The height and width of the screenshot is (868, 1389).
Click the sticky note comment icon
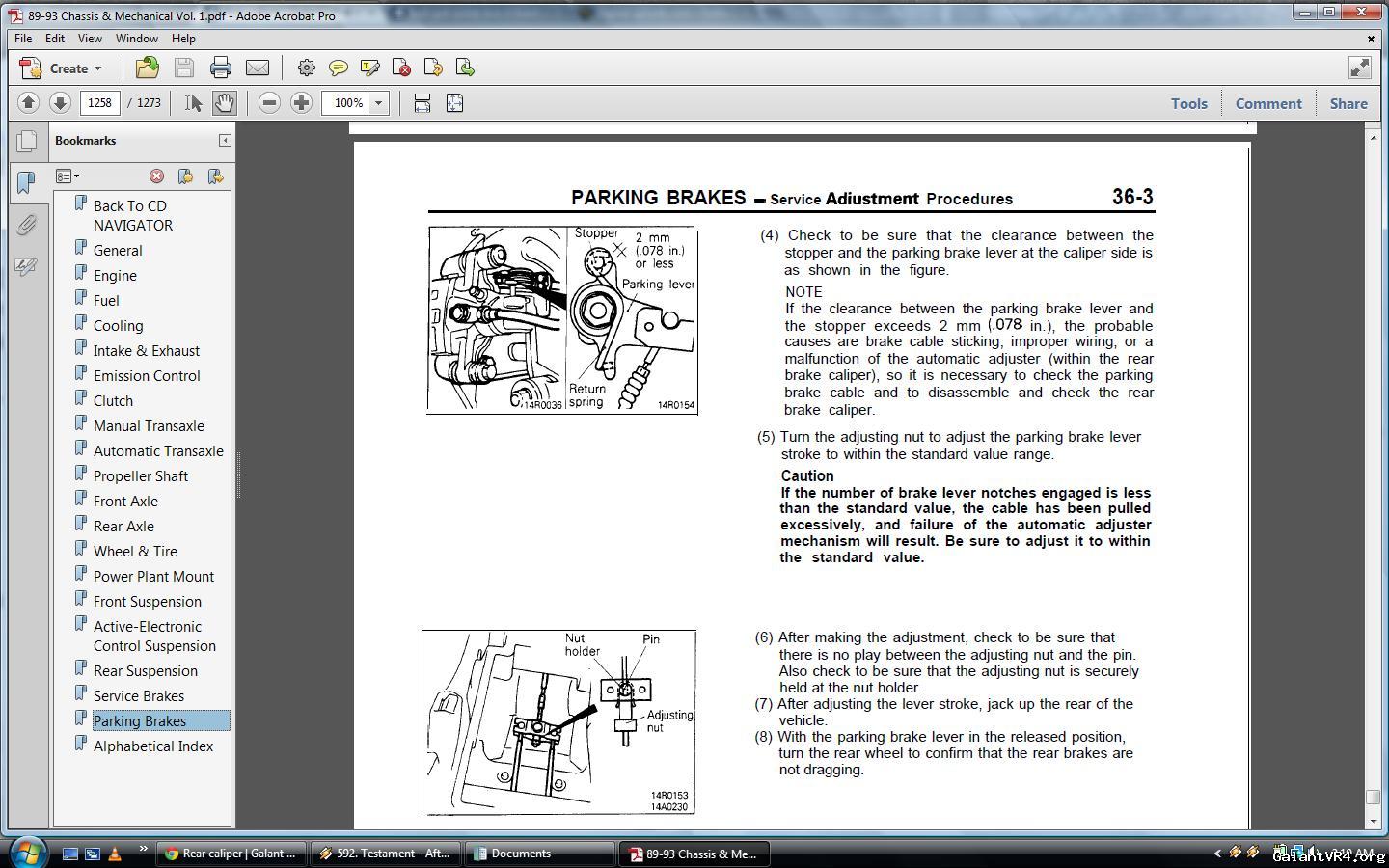click(x=339, y=68)
